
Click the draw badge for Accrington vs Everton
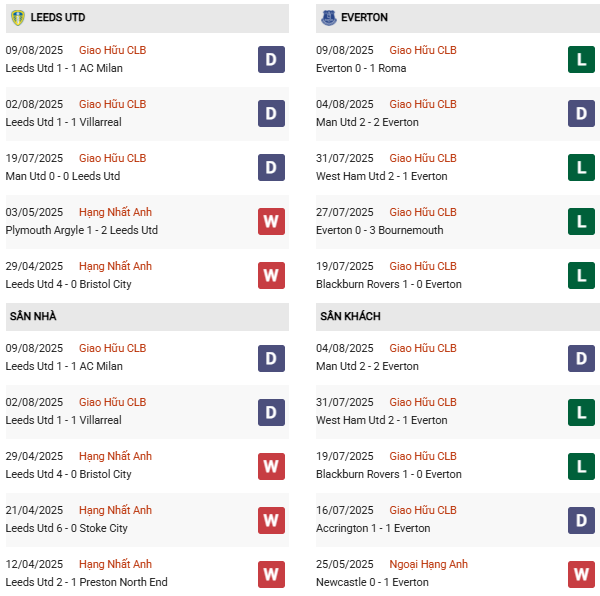pos(582,519)
